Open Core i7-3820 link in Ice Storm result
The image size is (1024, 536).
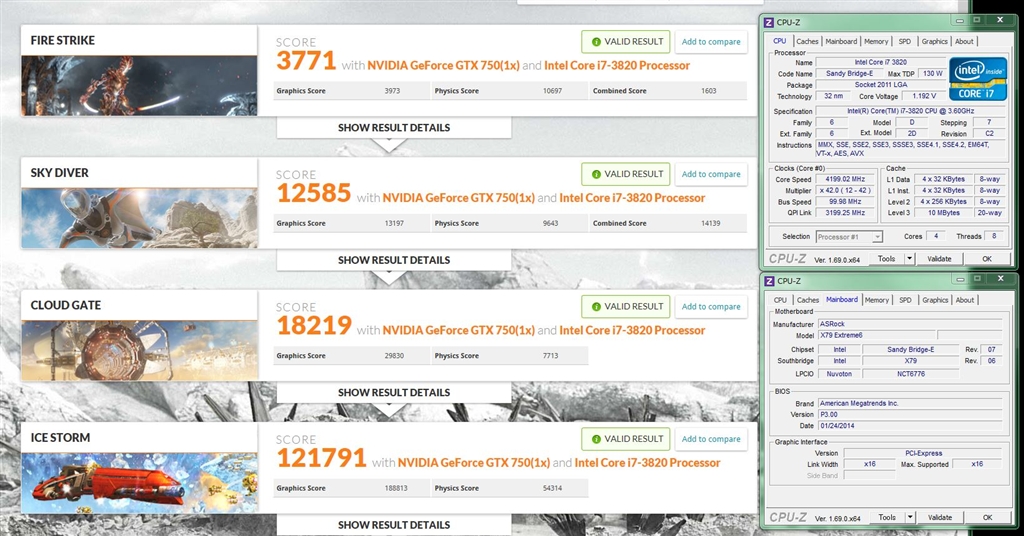647,463
